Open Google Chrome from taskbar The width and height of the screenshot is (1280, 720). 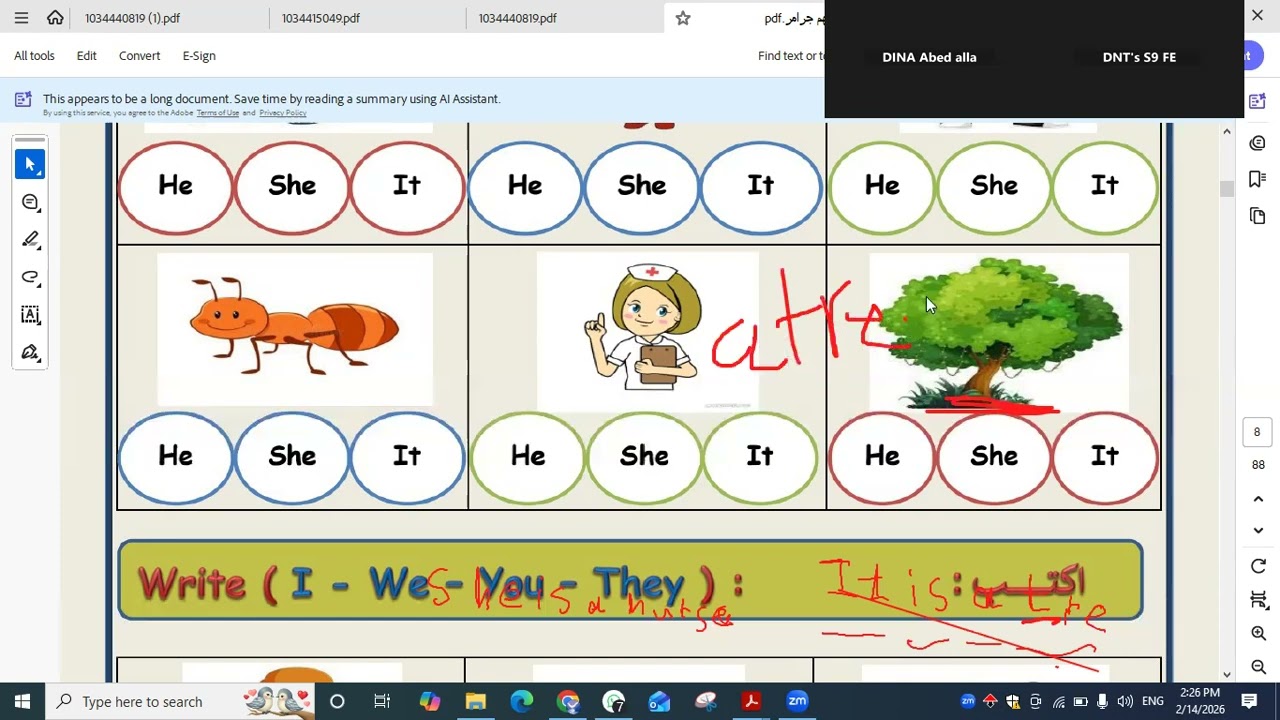[x=568, y=701]
